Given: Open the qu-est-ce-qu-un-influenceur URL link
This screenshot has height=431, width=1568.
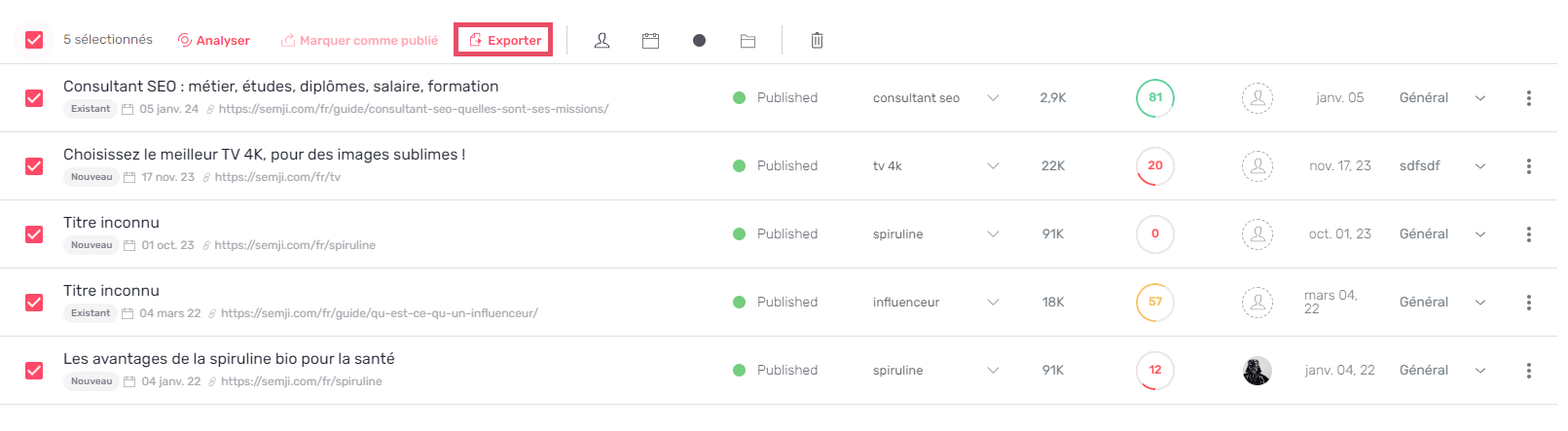Looking at the screenshot, I should 380,313.
